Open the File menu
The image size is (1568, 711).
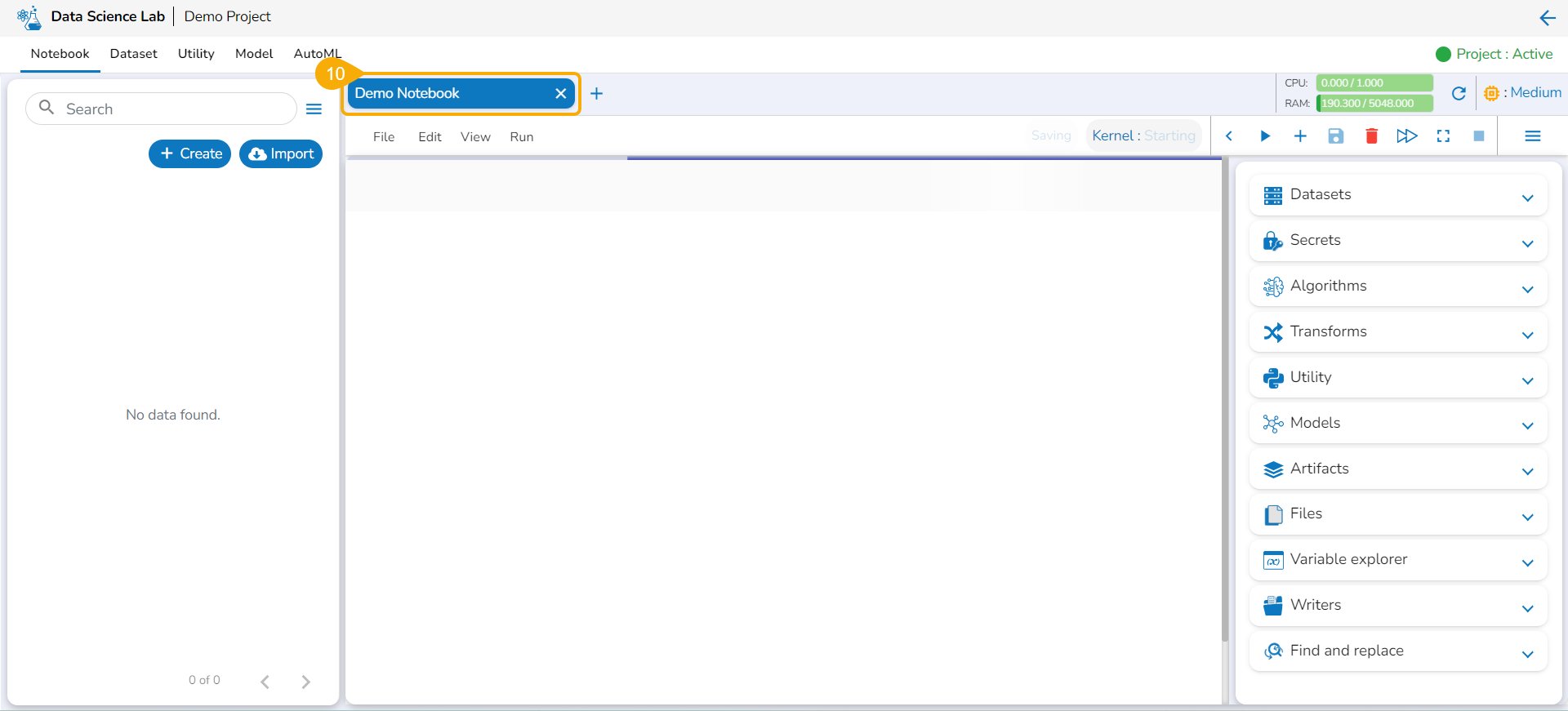(384, 137)
